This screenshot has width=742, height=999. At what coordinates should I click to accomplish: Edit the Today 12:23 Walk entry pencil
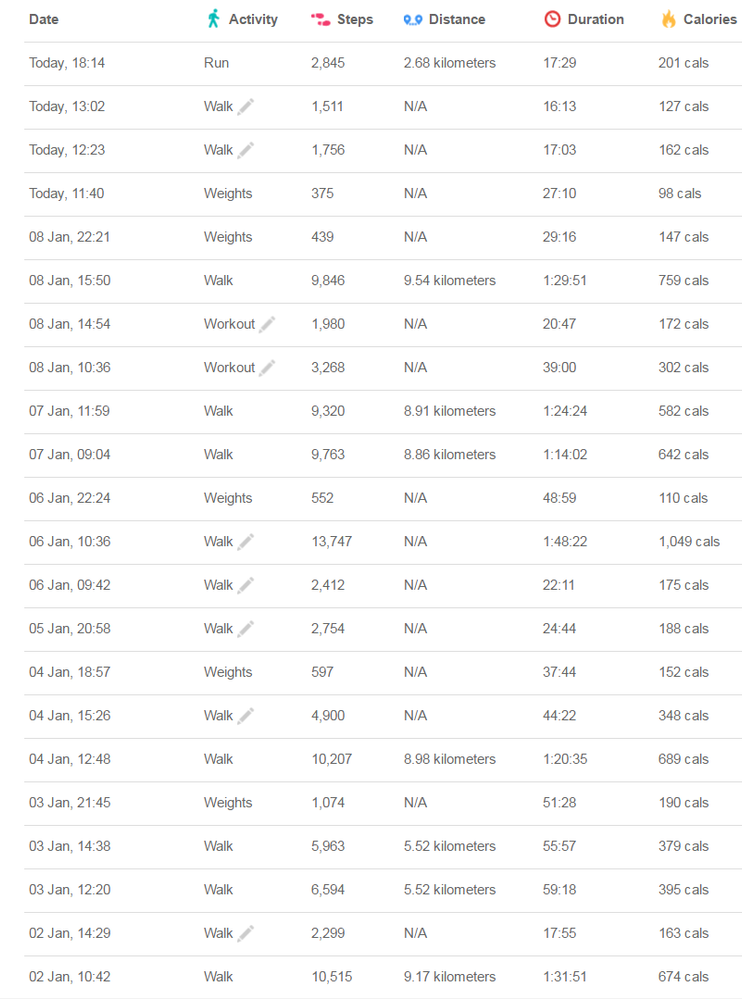(246, 150)
